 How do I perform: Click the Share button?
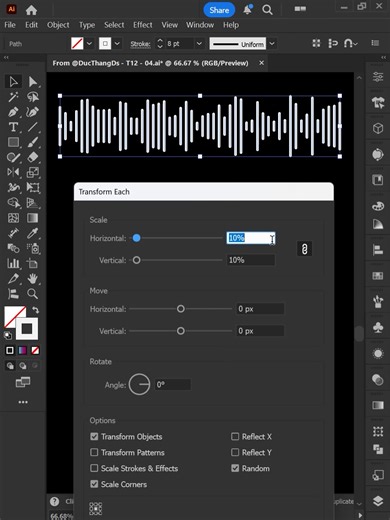(x=219, y=10)
